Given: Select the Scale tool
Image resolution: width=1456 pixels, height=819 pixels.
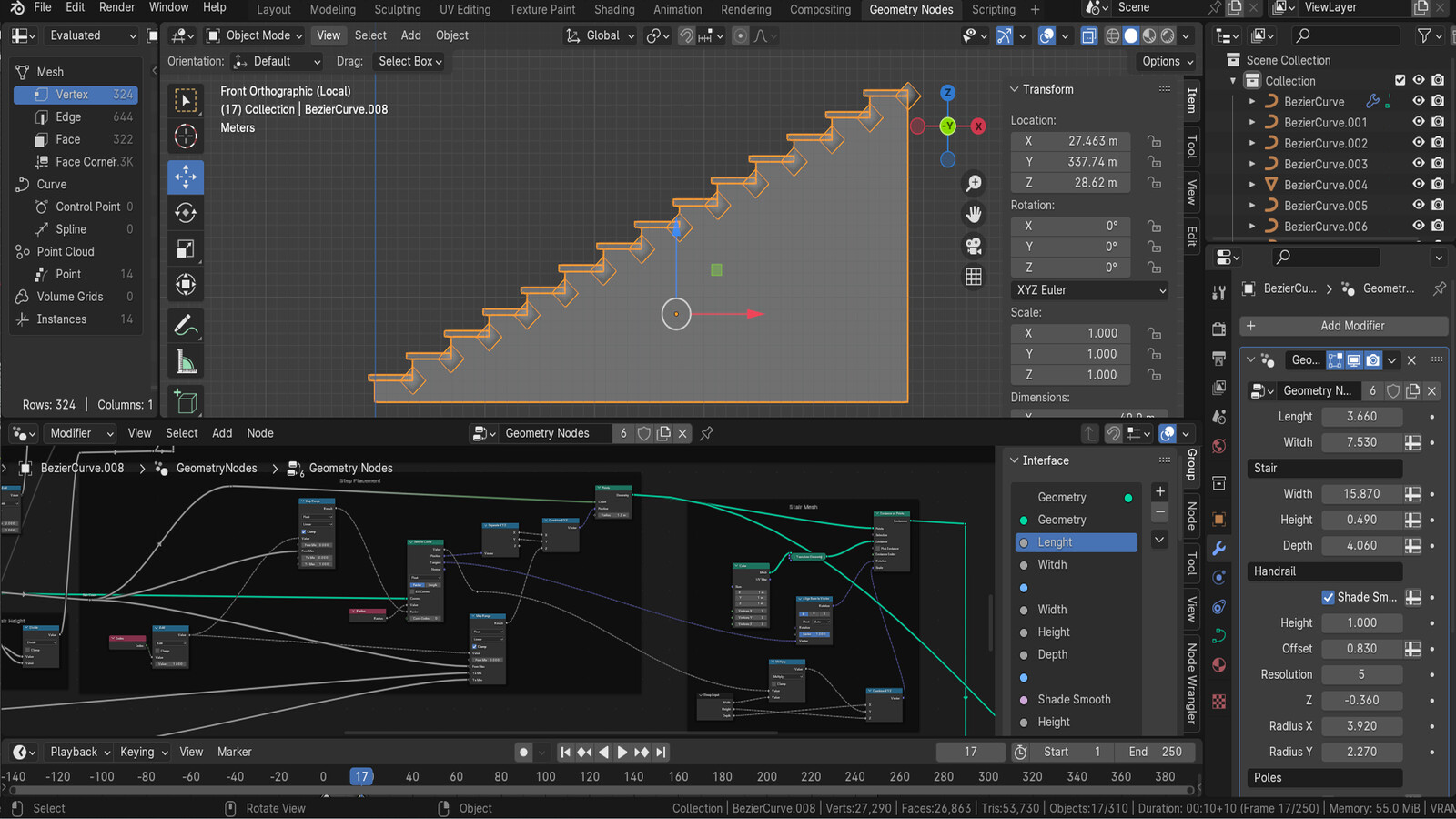Looking at the screenshot, I should 186,248.
